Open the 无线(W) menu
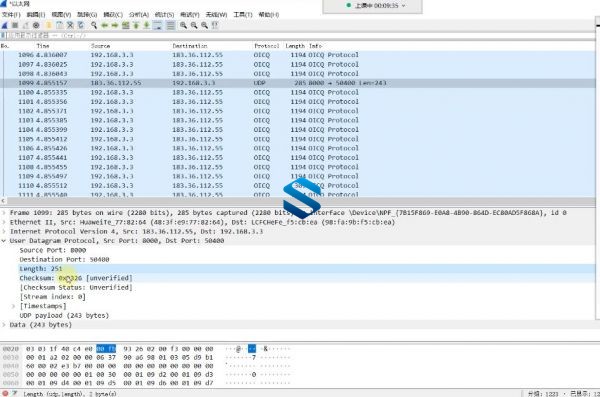The height and width of the screenshot is (397, 600). point(216,15)
